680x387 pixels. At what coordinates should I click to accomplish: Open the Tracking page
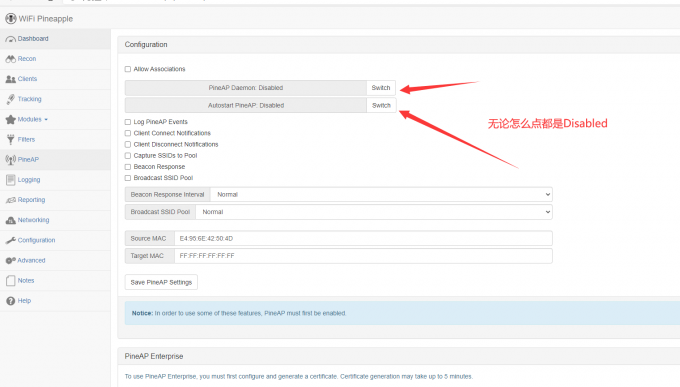pyautogui.click(x=29, y=99)
